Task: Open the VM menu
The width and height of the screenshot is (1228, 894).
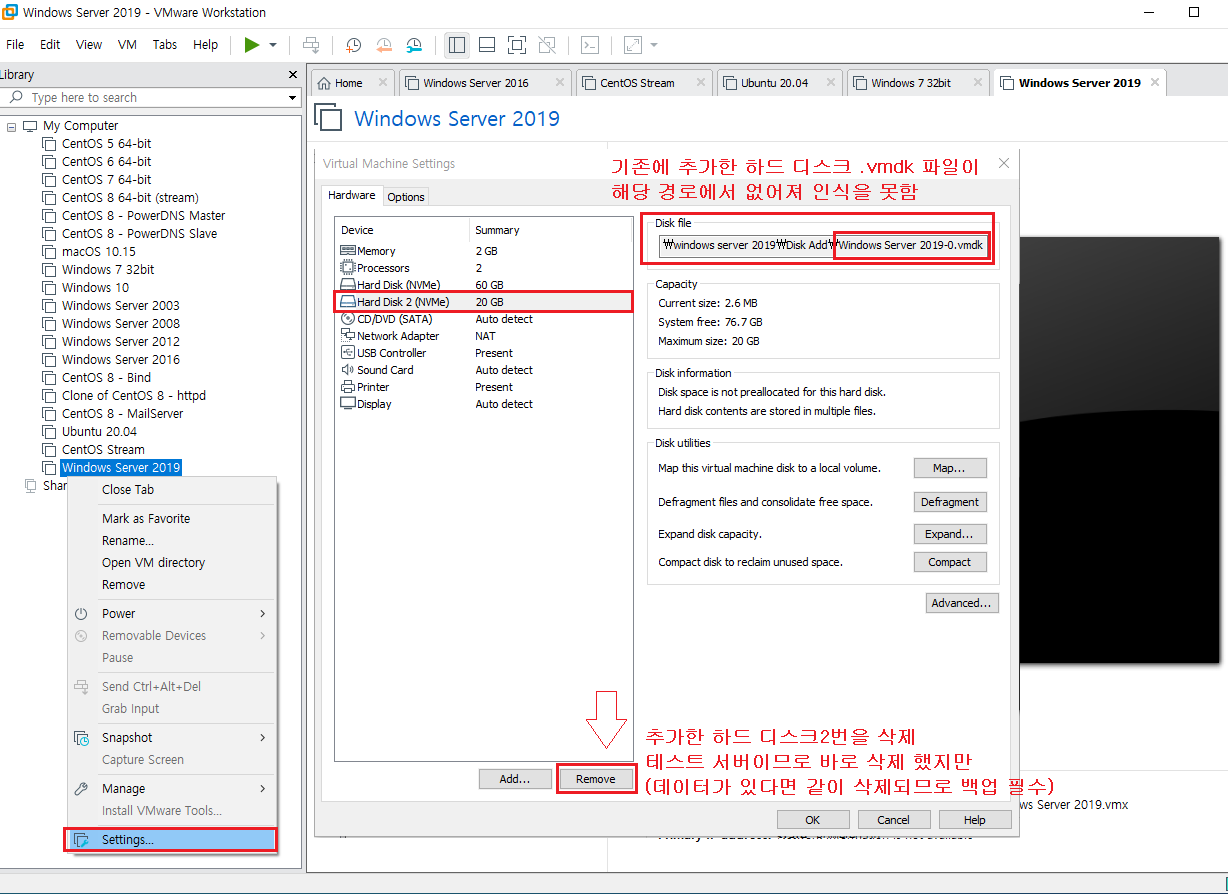Action: click(x=127, y=45)
